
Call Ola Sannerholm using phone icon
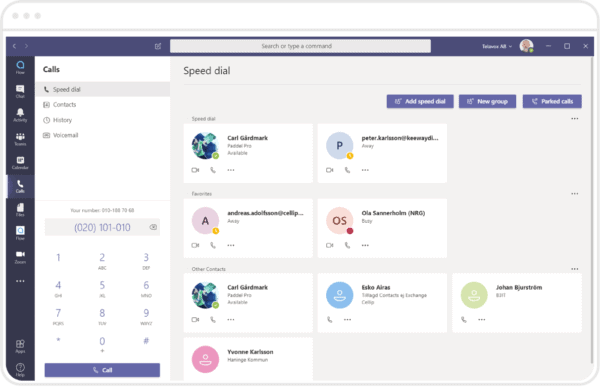[347, 245]
